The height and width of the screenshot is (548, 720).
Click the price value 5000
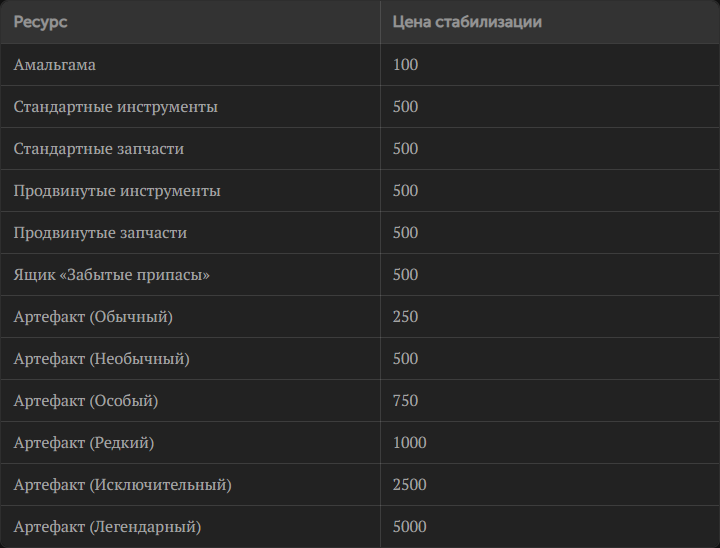(410, 527)
